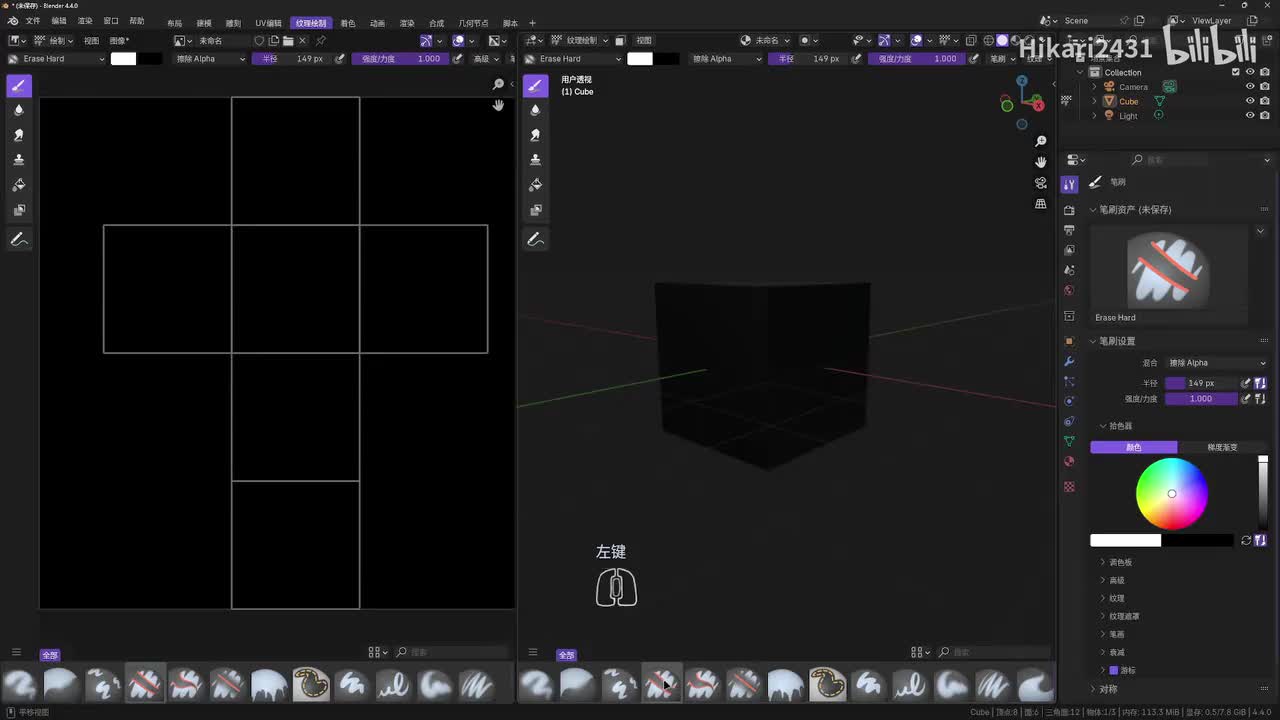The width and height of the screenshot is (1280, 720).
Task: Toggle the Collection exclude checkbox
Action: [x=1236, y=72]
